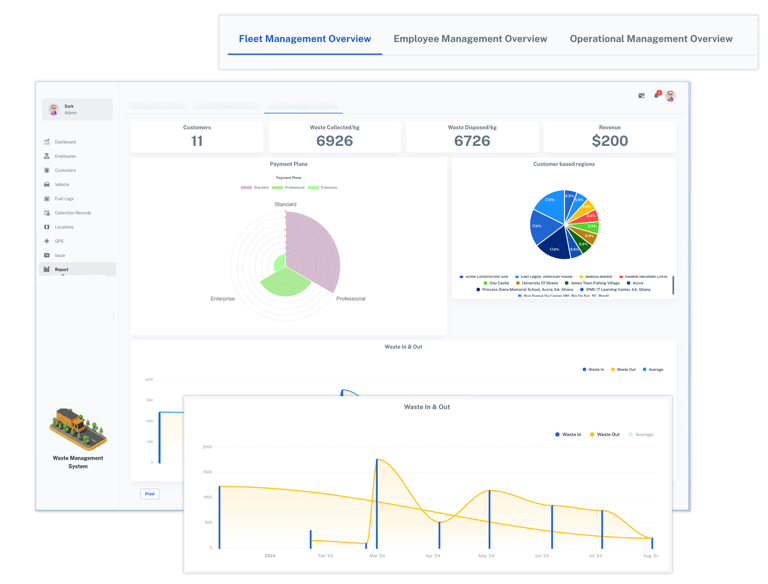Select the GPS crosshair icon
Screen dimensions: 768x584
pos(47,241)
